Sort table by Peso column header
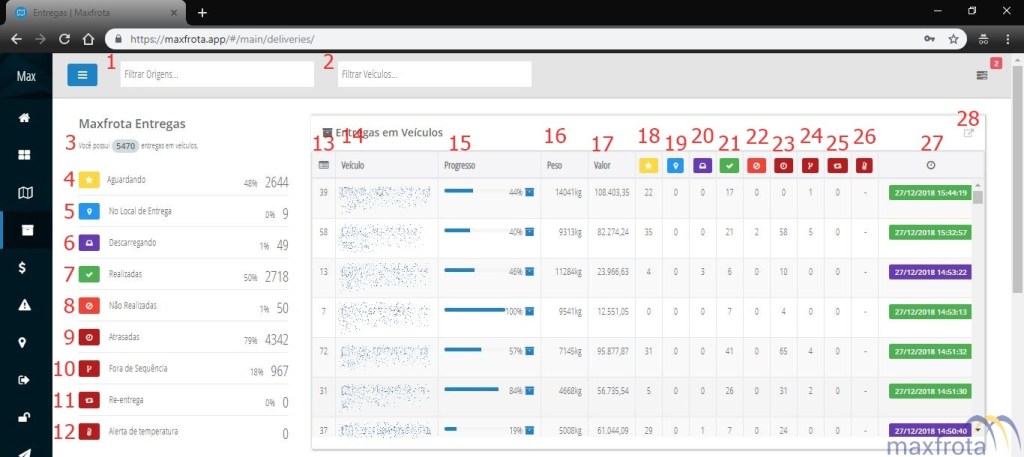This screenshot has width=1024, height=457. pyautogui.click(x=555, y=164)
